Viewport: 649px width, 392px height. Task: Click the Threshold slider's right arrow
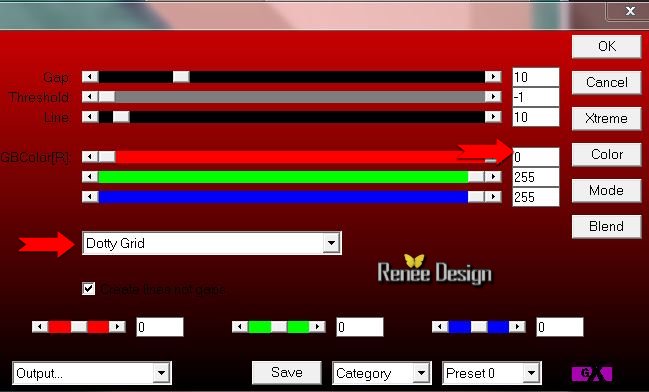coord(493,96)
